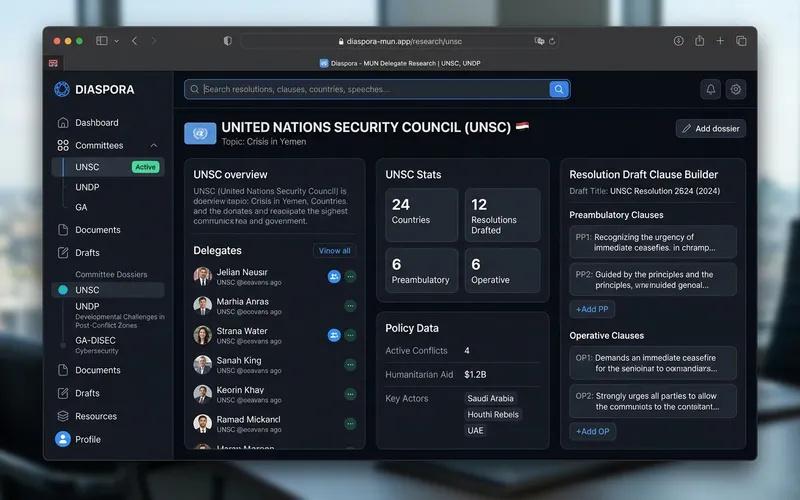Open the upper Documents page icon

coord(63,230)
